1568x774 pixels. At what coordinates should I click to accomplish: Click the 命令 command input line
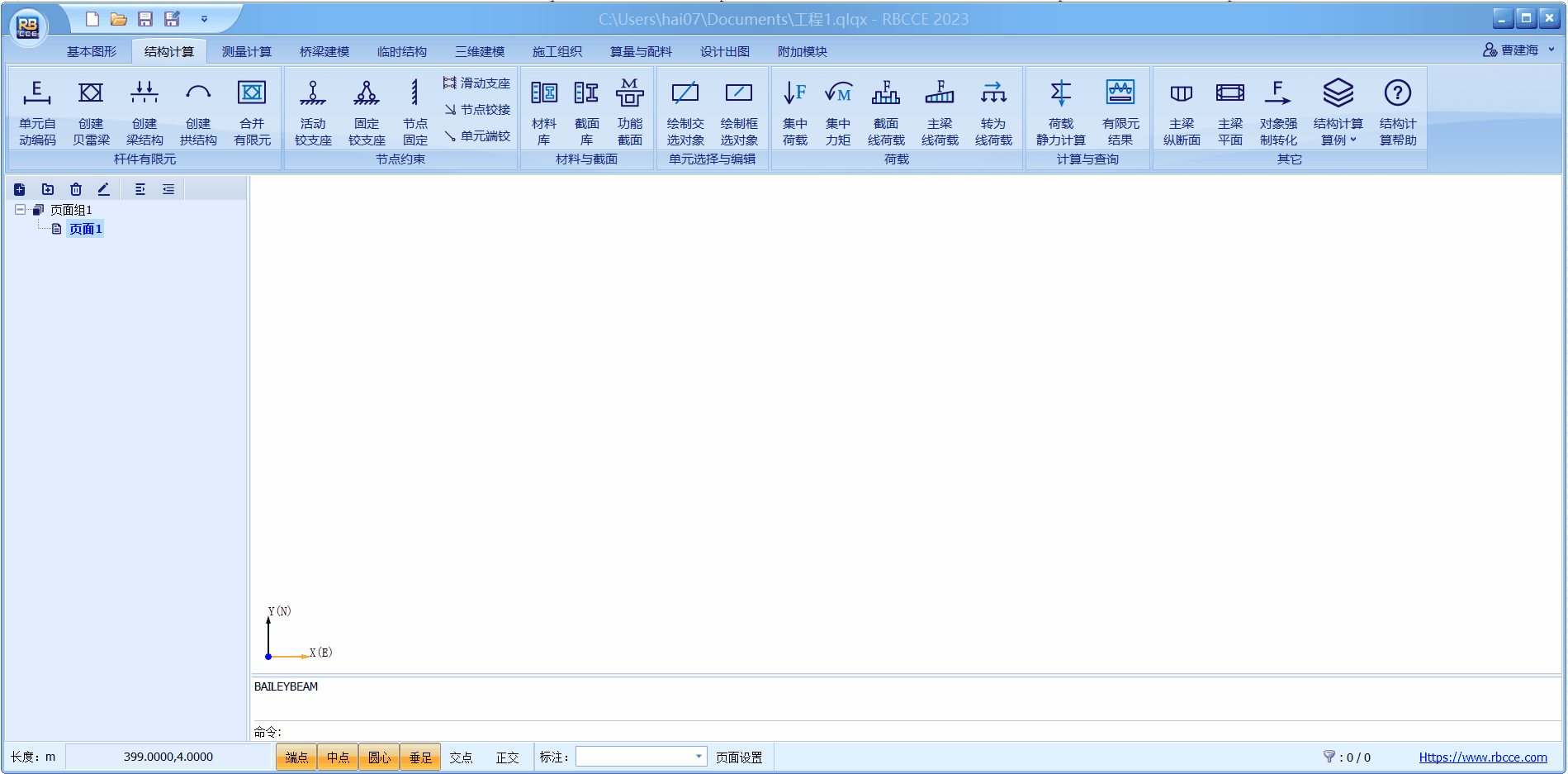[x=908, y=732]
